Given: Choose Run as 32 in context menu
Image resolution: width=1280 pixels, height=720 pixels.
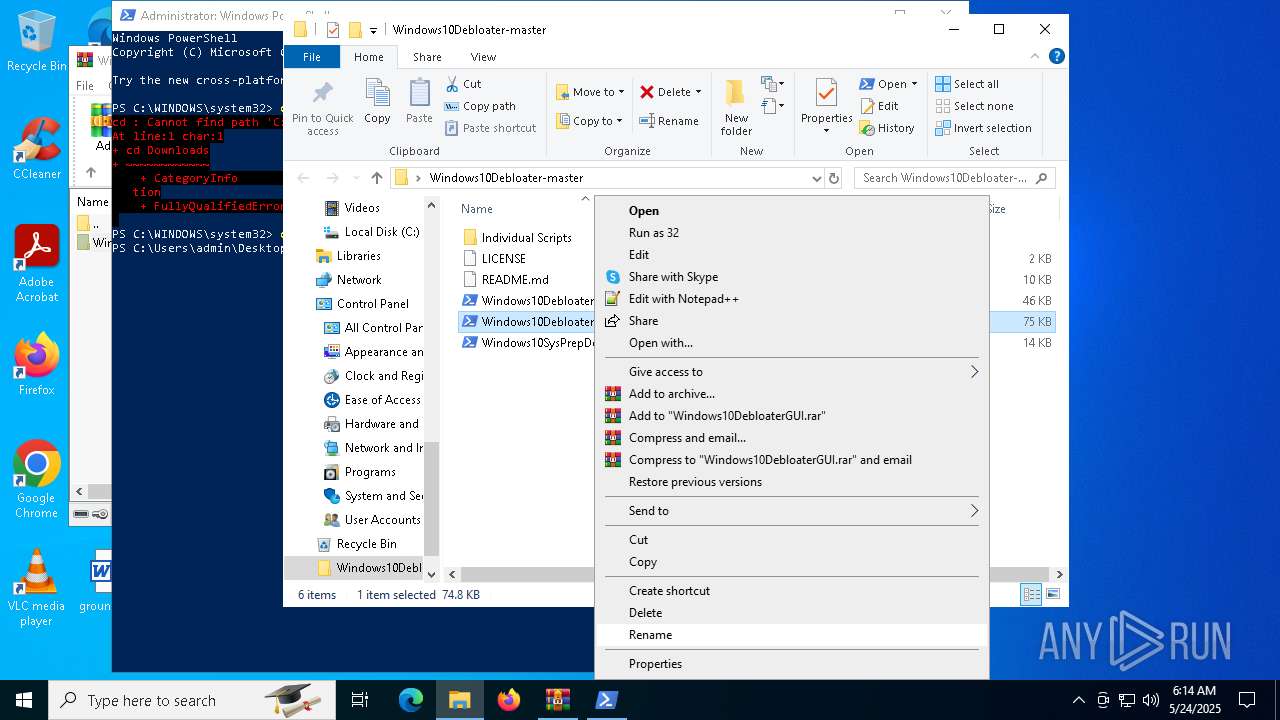Looking at the screenshot, I should tap(792, 233).
